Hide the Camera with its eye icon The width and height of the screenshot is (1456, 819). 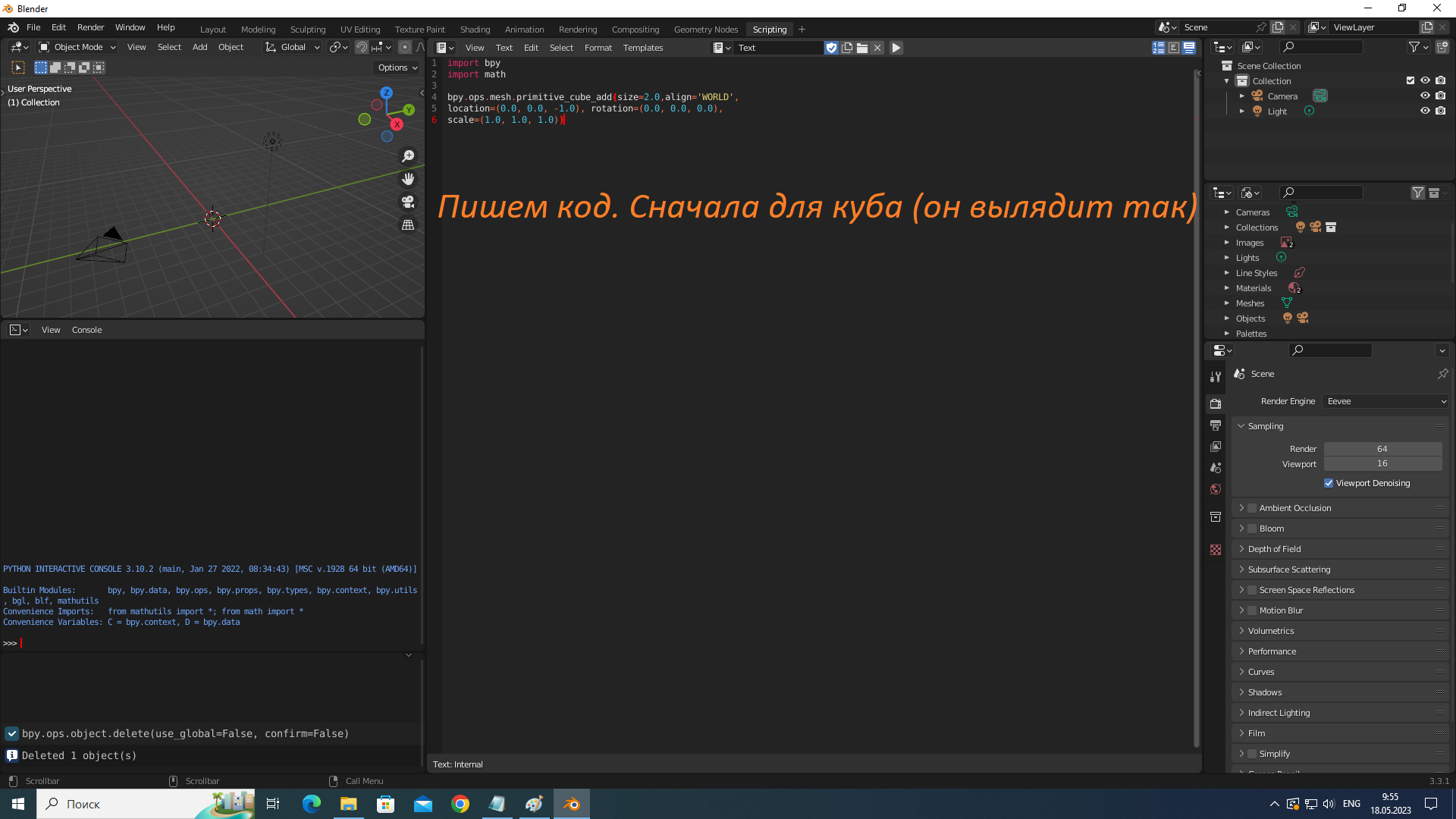[1425, 96]
